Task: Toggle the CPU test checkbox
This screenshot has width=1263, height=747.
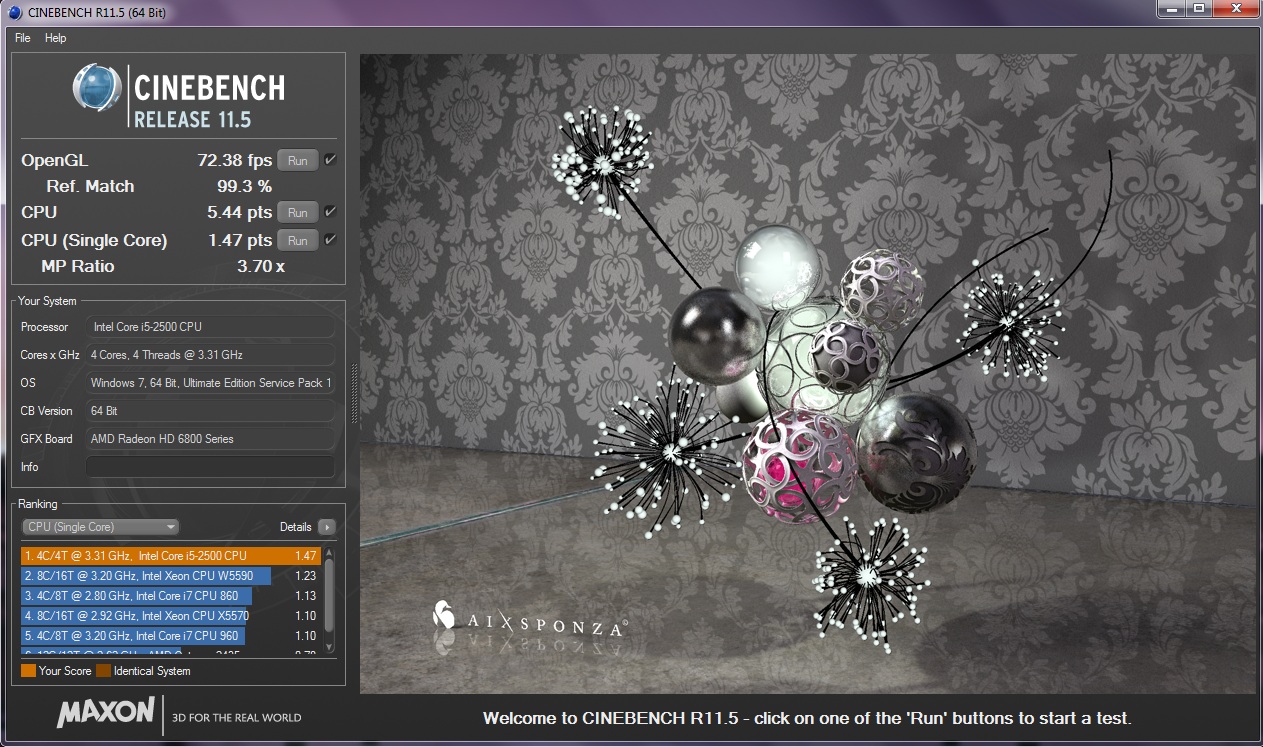Action: coord(331,211)
